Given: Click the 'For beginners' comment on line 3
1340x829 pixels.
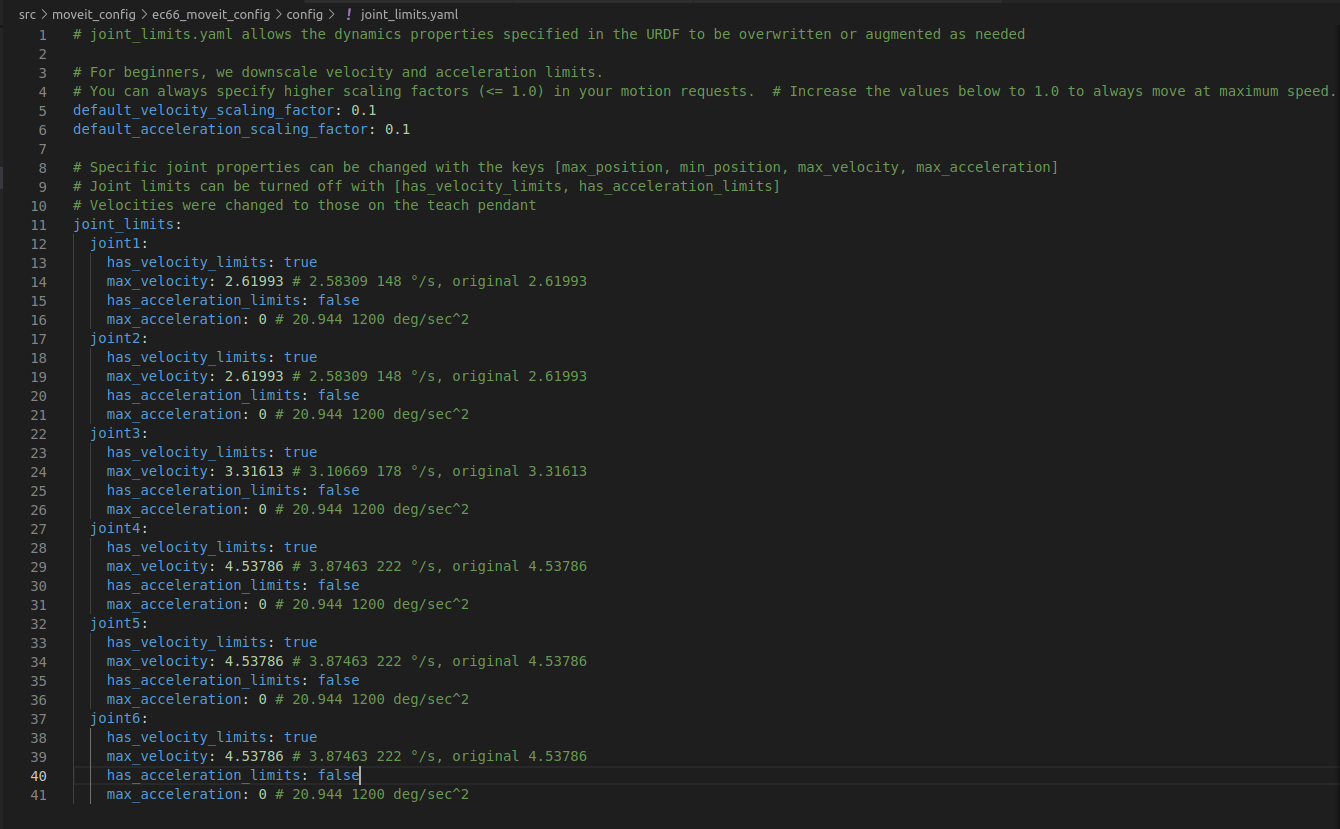Looking at the screenshot, I should 338,73.
